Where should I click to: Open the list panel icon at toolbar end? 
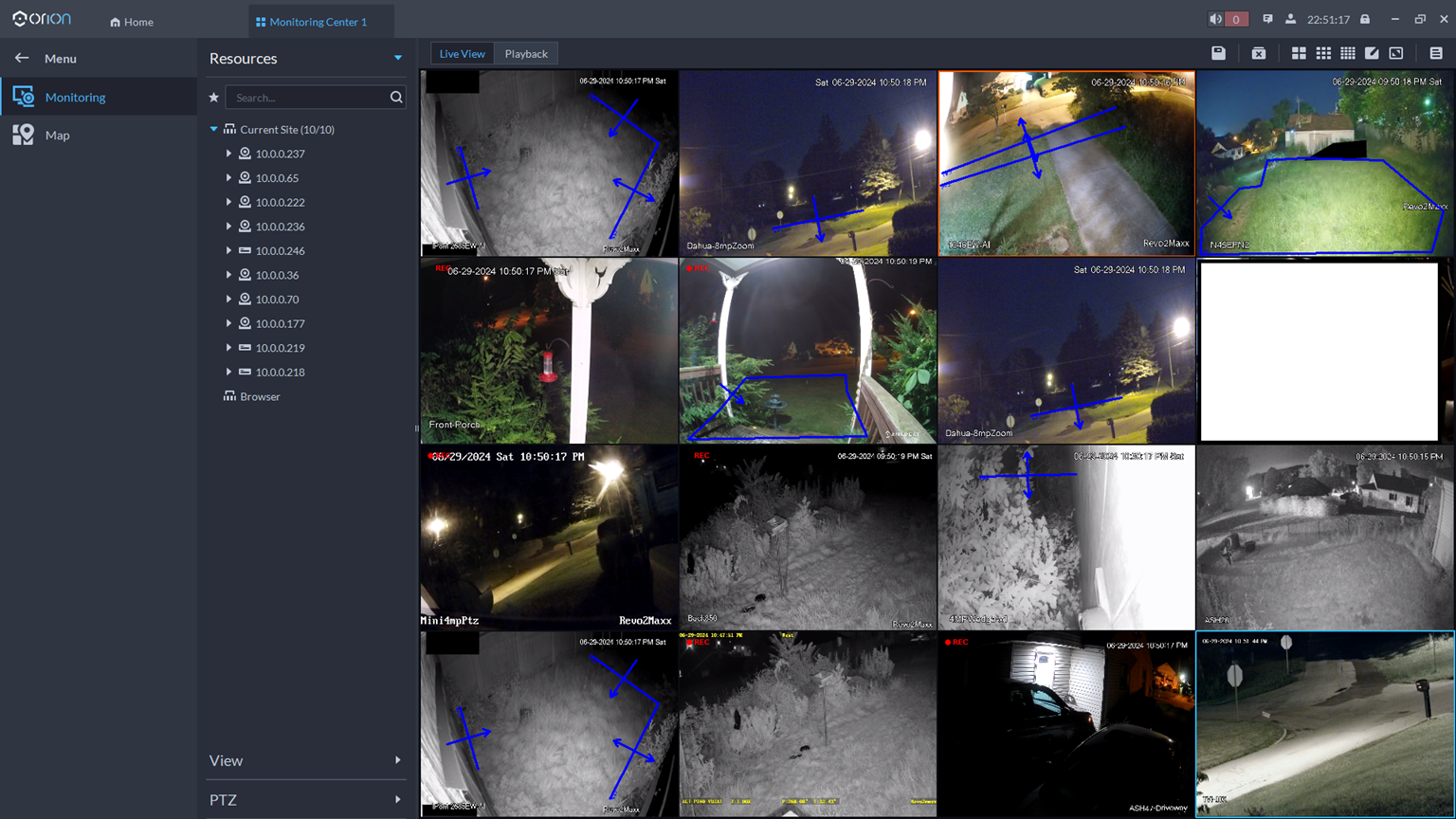coord(1436,54)
